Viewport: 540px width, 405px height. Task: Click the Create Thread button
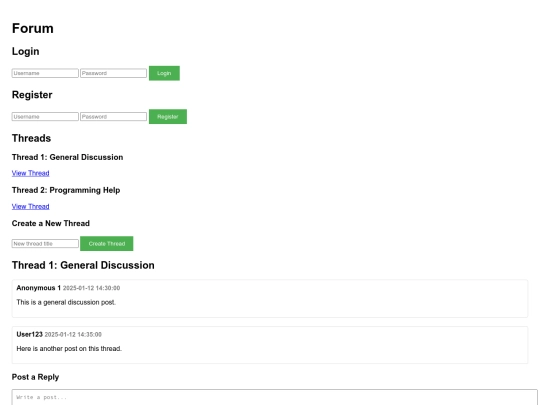pyautogui.click(x=107, y=243)
